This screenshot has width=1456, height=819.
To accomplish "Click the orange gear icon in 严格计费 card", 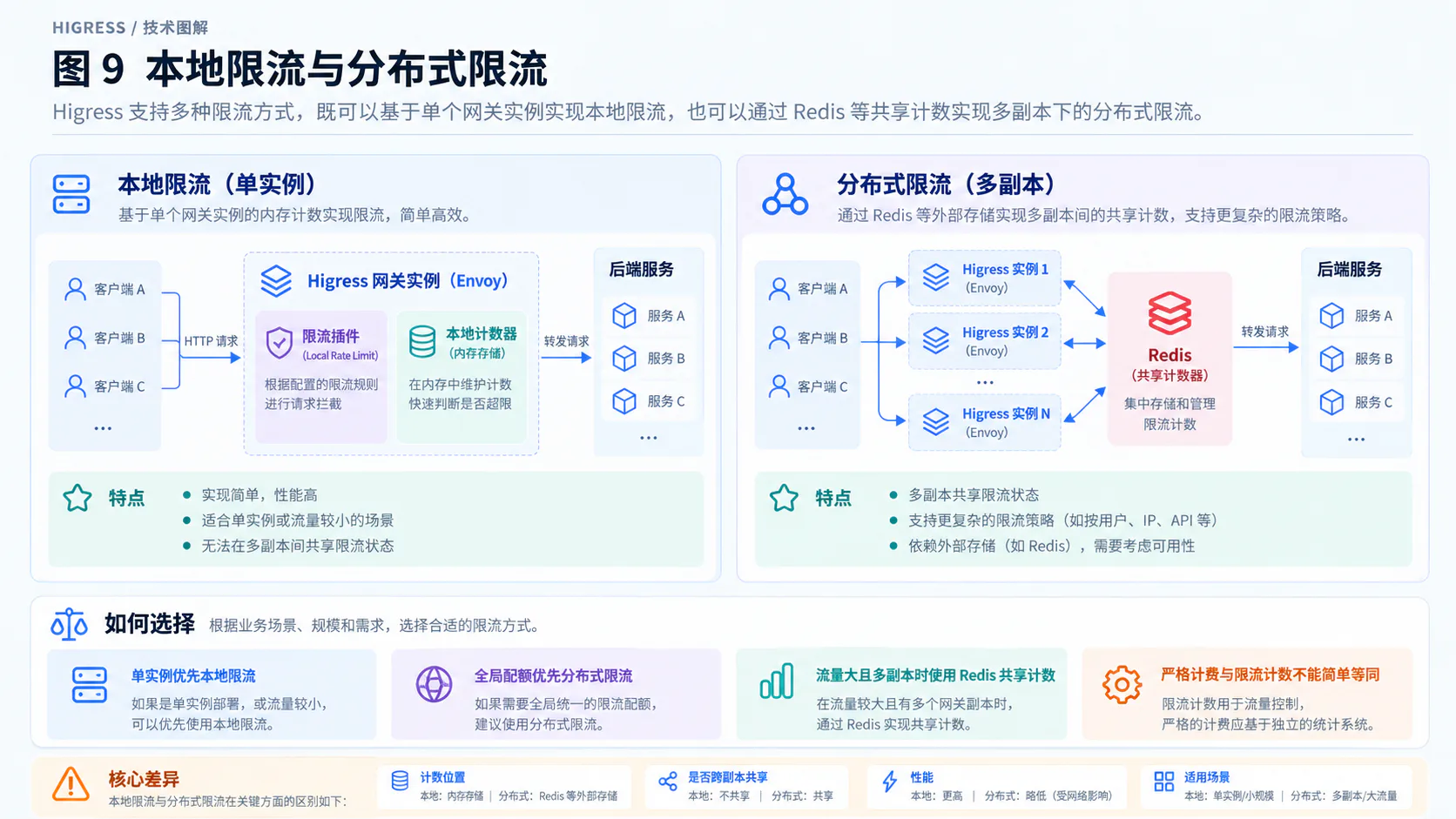I will tap(1122, 685).
